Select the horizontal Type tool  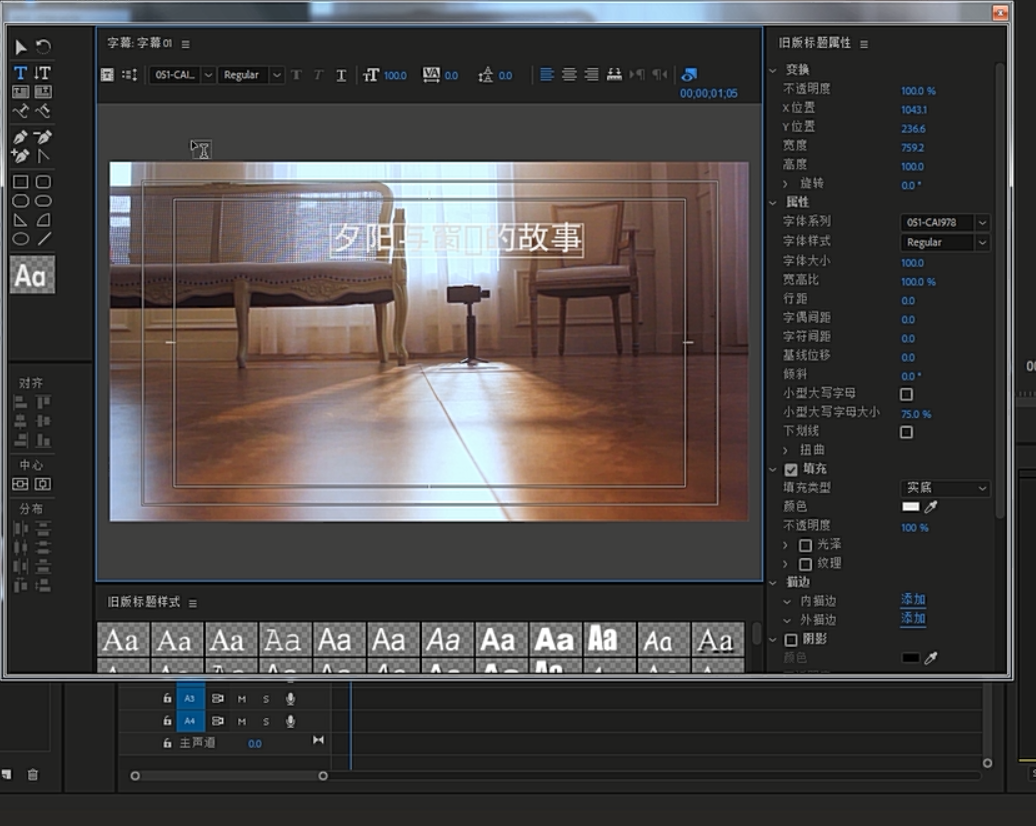(x=20, y=73)
